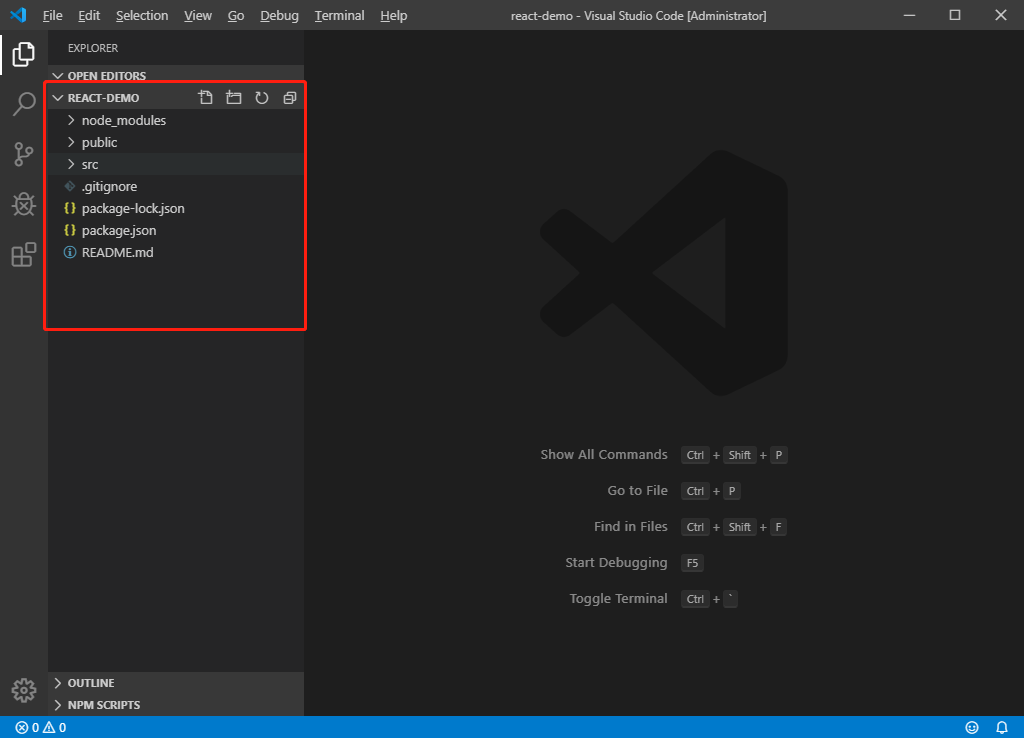The height and width of the screenshot is (738, 1024).
Task: Create a new file in REACT-DEMO
Action: 205,97
